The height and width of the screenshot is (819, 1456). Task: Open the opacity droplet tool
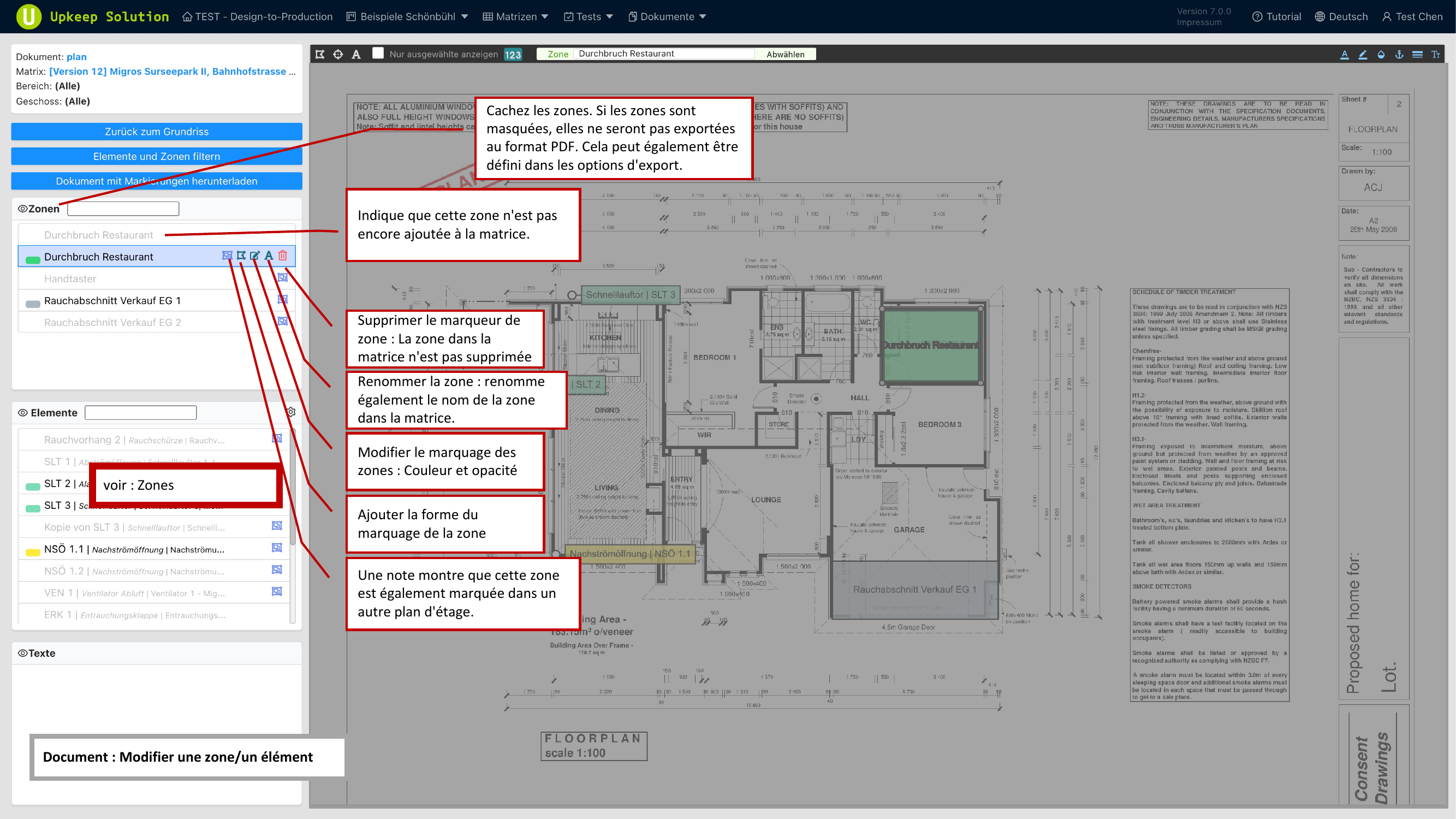pos(1381,54)
